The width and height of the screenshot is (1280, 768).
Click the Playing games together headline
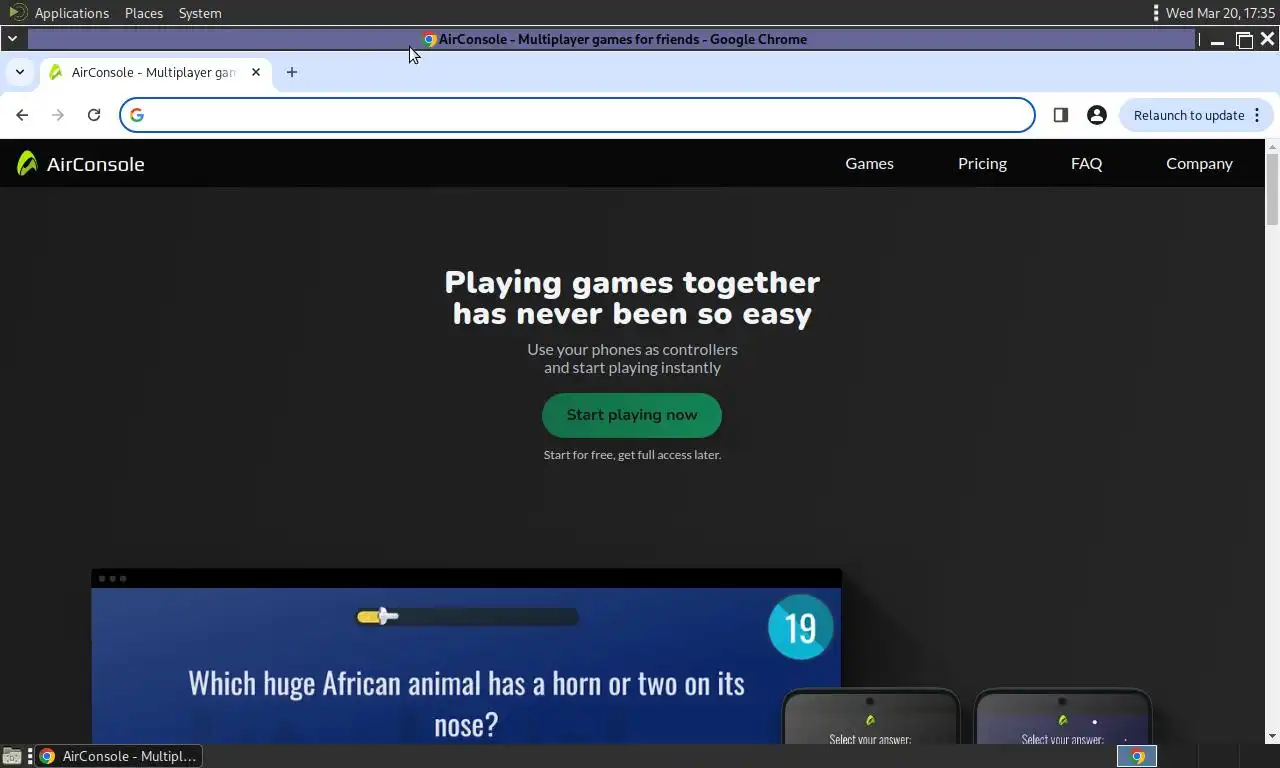[x=632, y=298]
